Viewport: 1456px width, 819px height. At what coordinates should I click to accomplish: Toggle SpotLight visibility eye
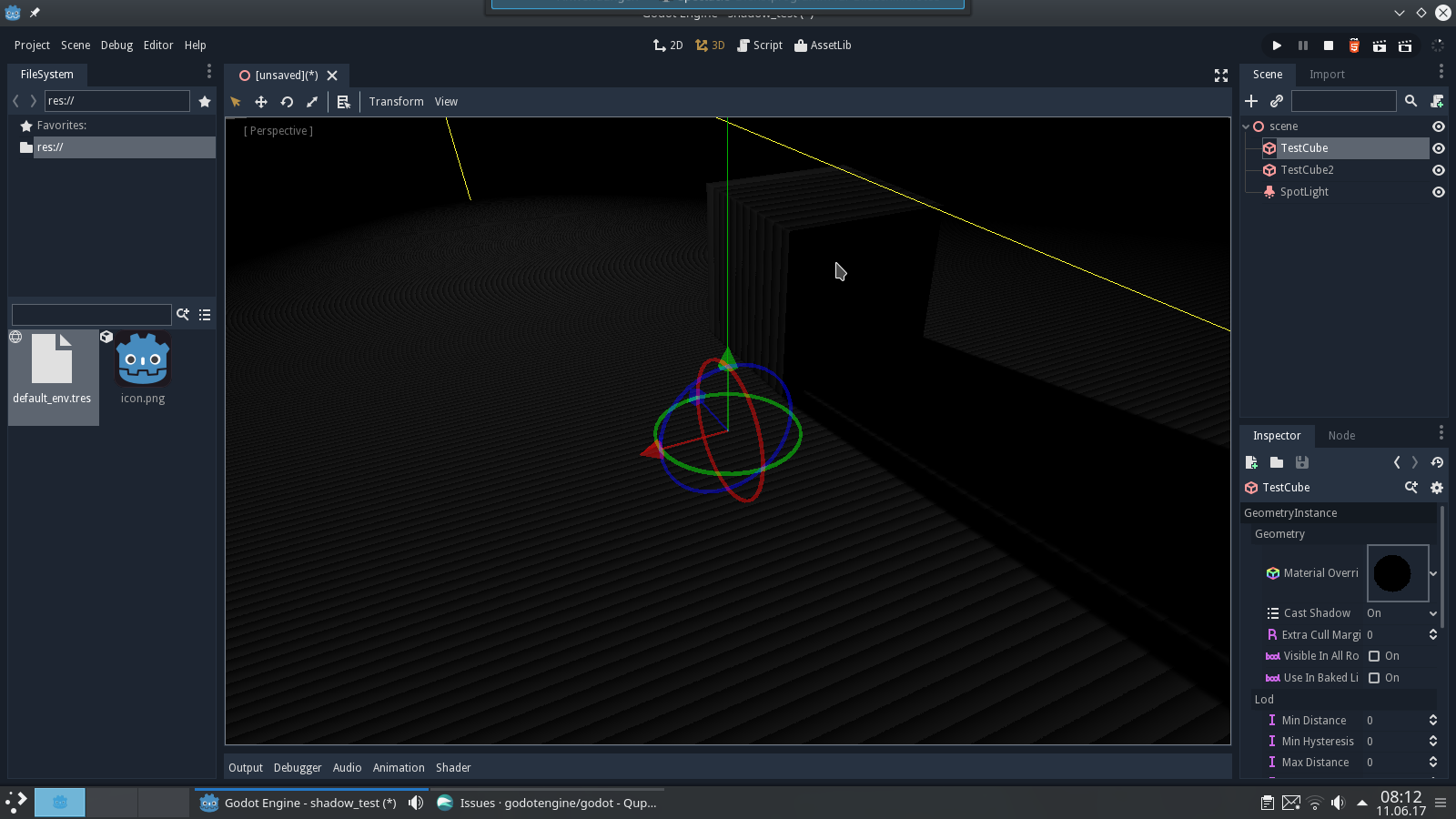coord(1439,192)
